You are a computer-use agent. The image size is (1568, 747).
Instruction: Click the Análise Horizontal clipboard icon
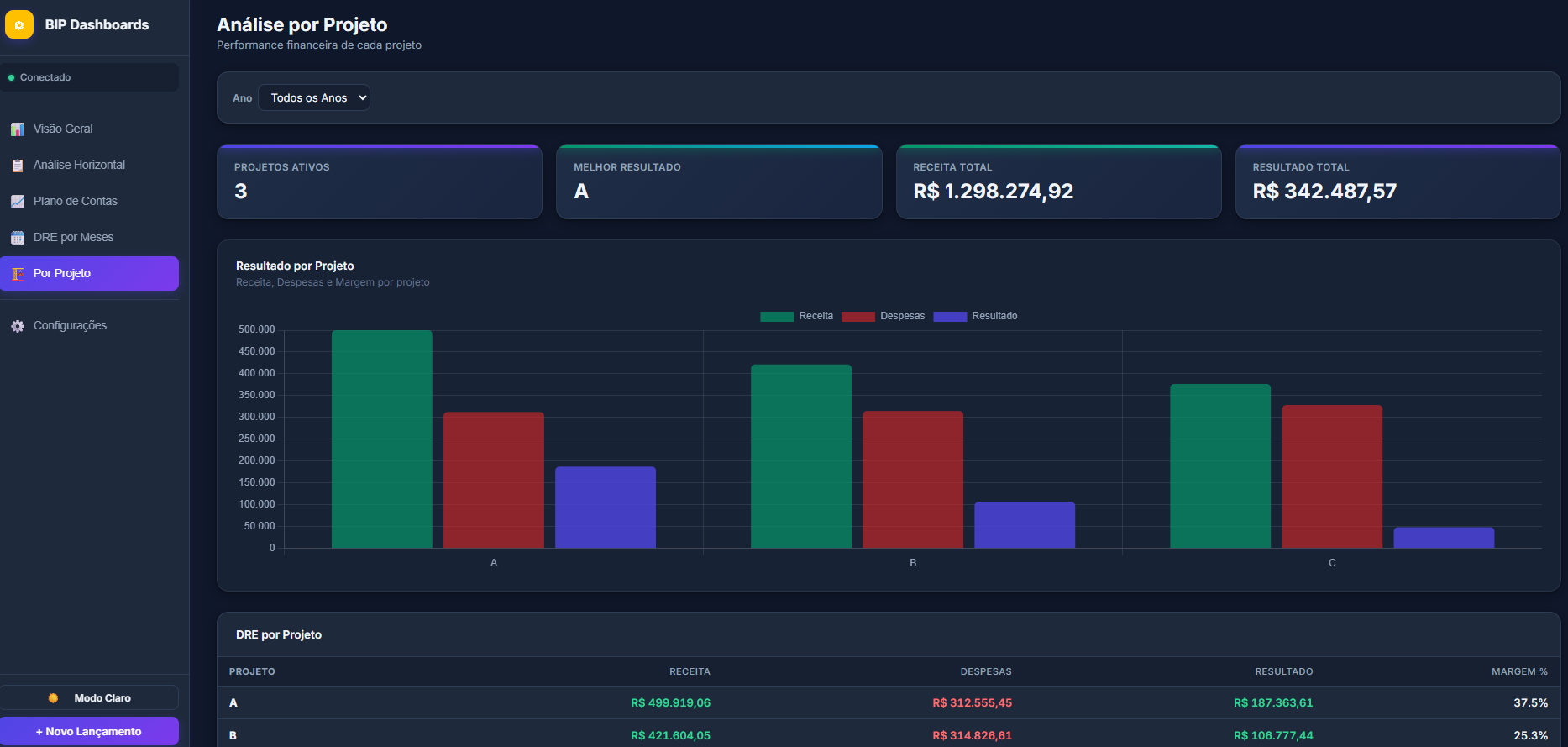click(x=18, y=166)
